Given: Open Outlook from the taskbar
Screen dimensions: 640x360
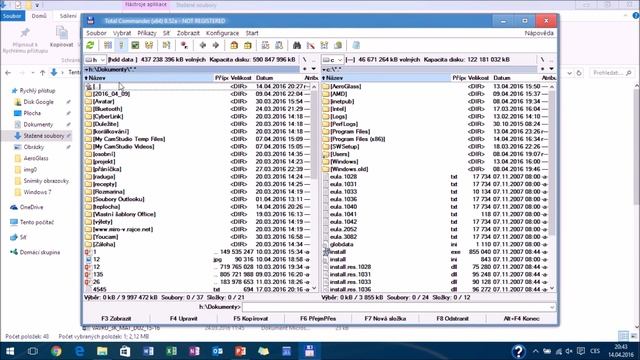Looking at the screenshot, I should click(x=218, y=351).
